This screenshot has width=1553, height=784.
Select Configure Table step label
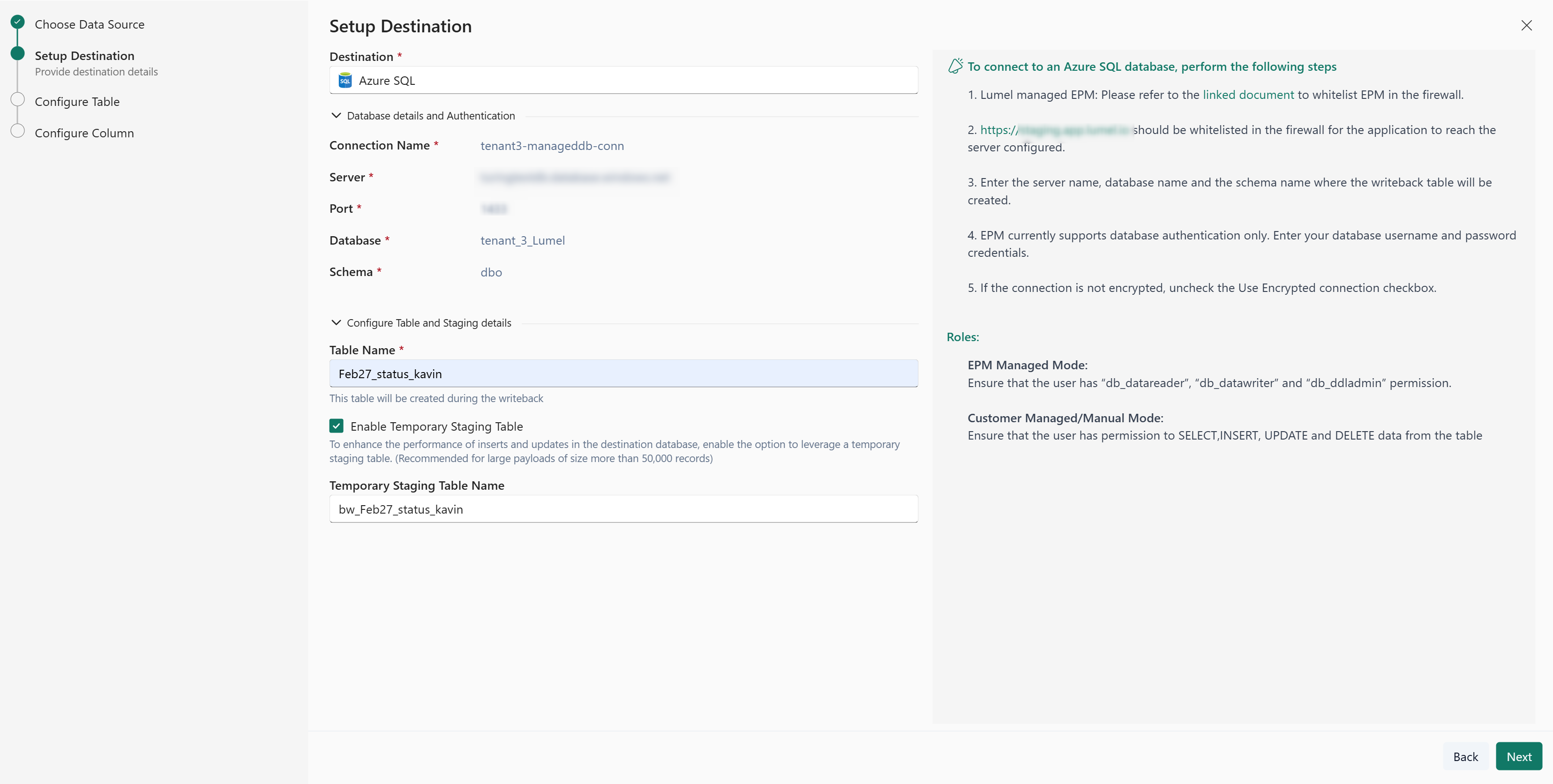[77, 102]
